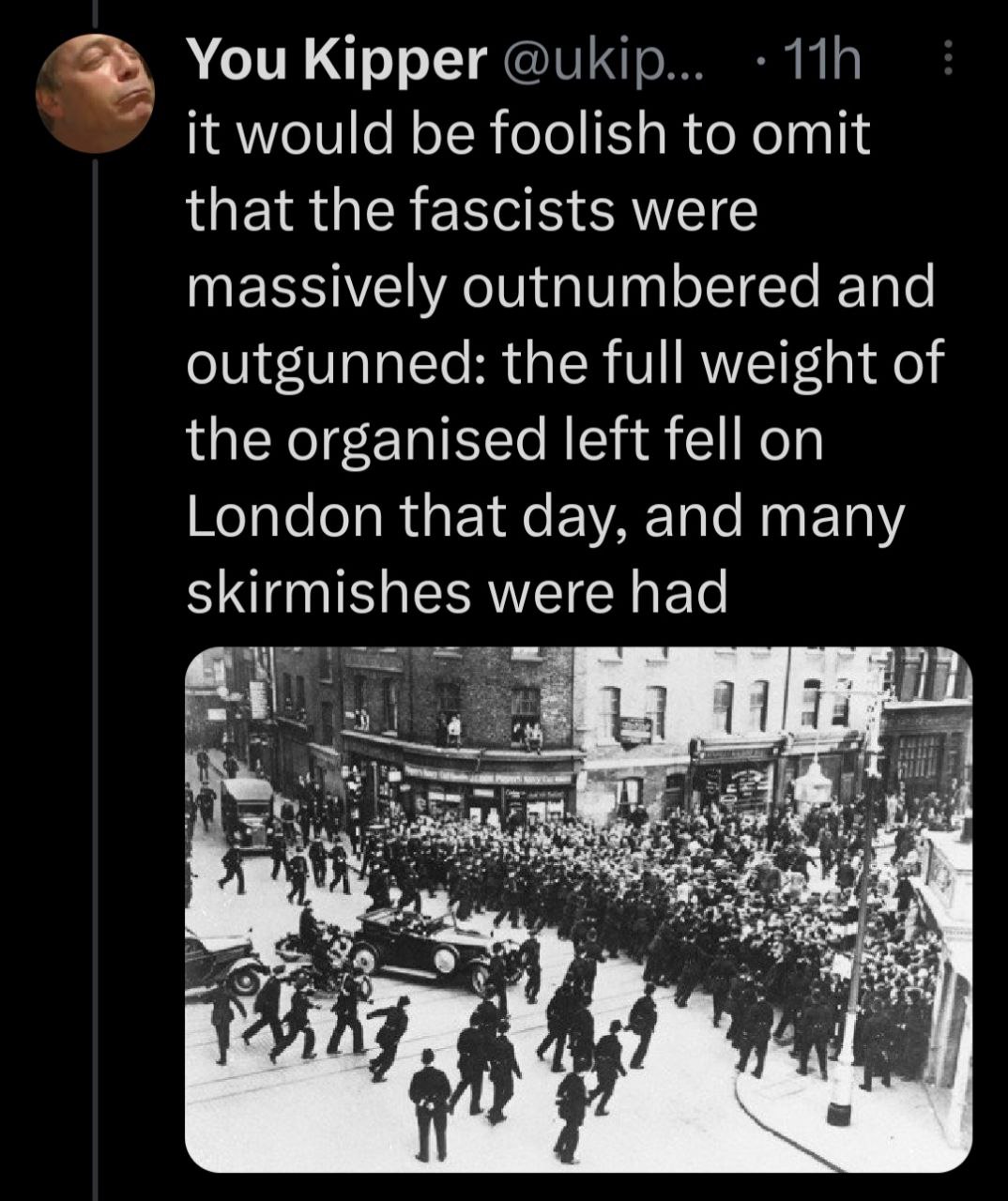This screenshot has width=1008, height=1201.
Task: Open the attached black-and-white crowd photo
Action: pyautogui.click(x=578, y=908)
